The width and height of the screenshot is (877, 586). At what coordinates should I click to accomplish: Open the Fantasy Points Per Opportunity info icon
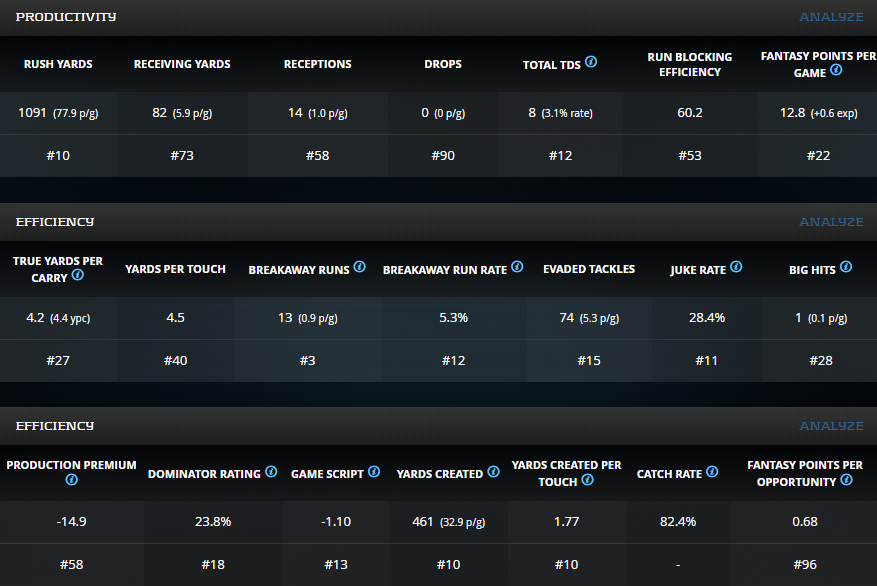coord(846,480)
